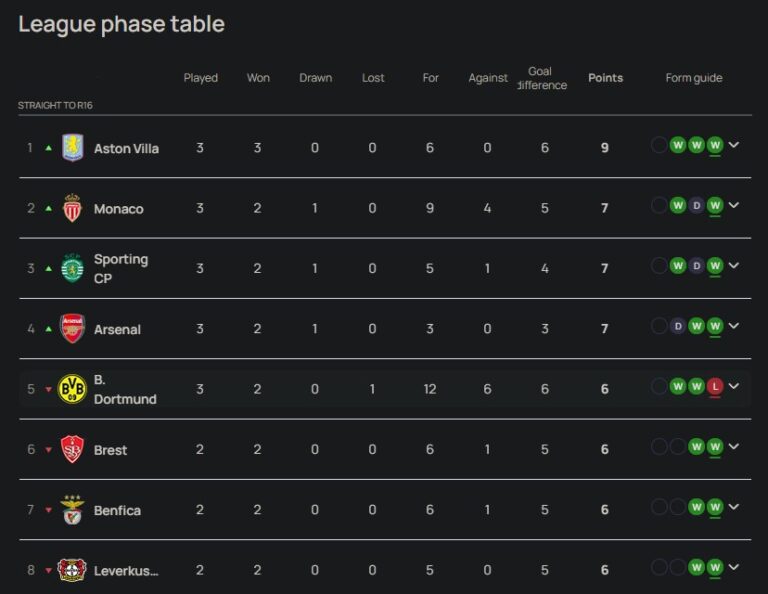This screenshot has height=594, width=768.
Task: Click the Benfica club crest
Action: [72, 509]
